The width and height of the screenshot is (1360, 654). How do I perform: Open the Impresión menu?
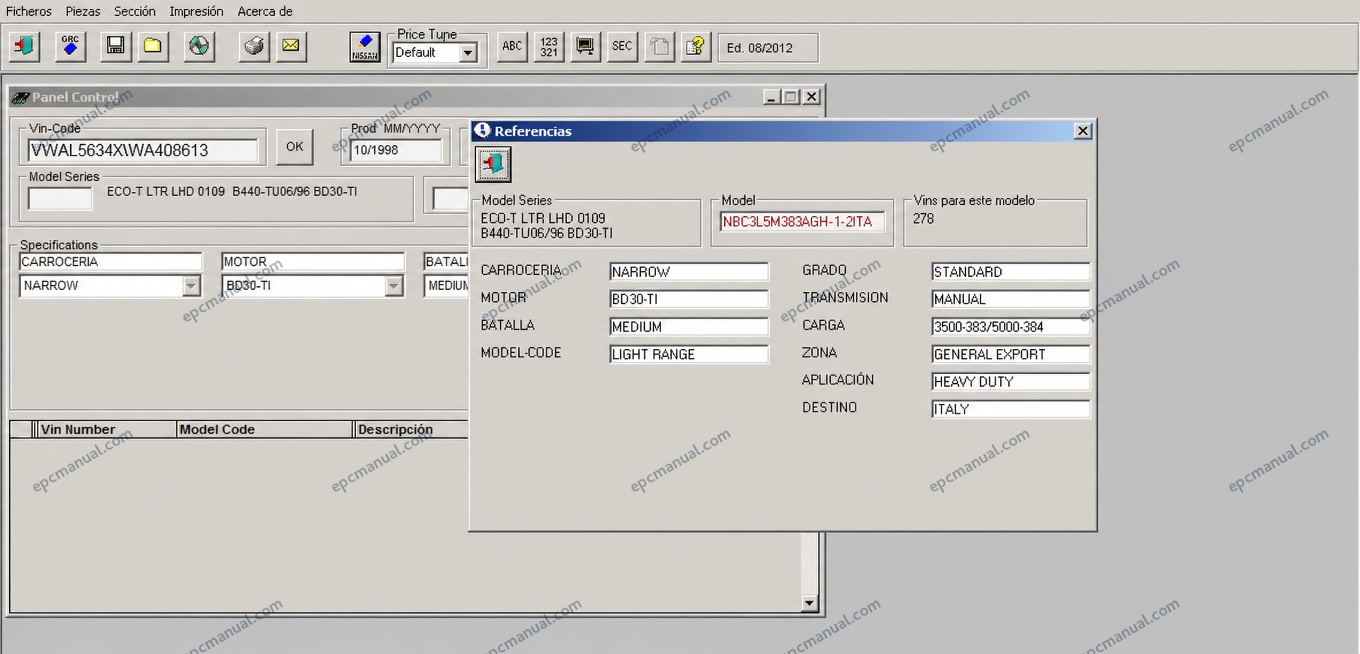(x=196, y=11)
